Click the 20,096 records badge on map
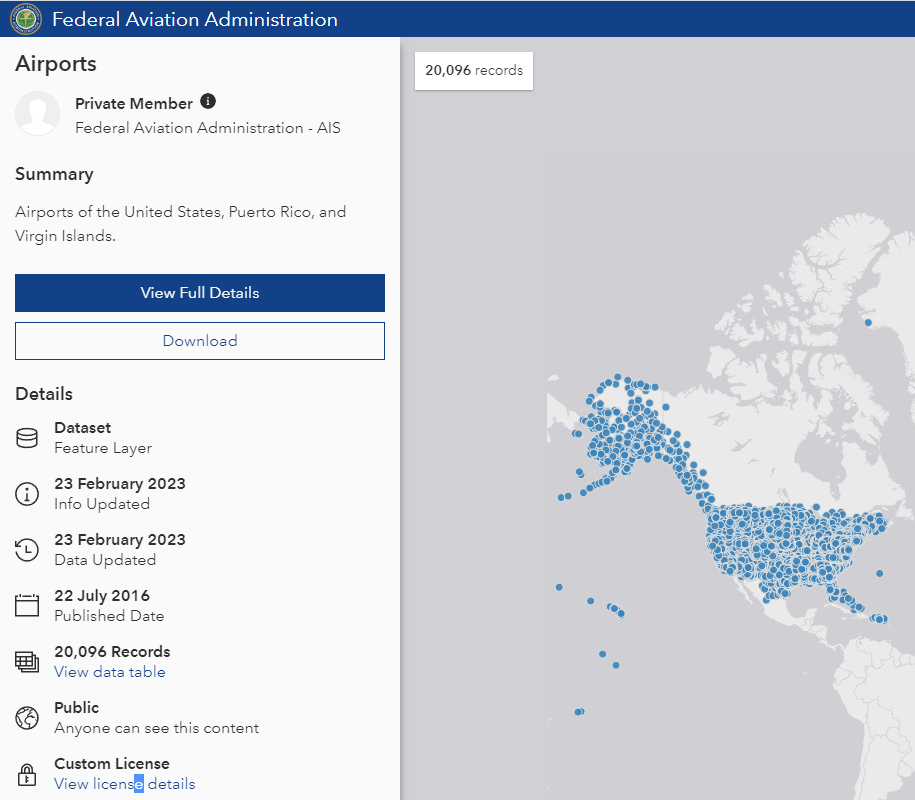 pos(474,71)
